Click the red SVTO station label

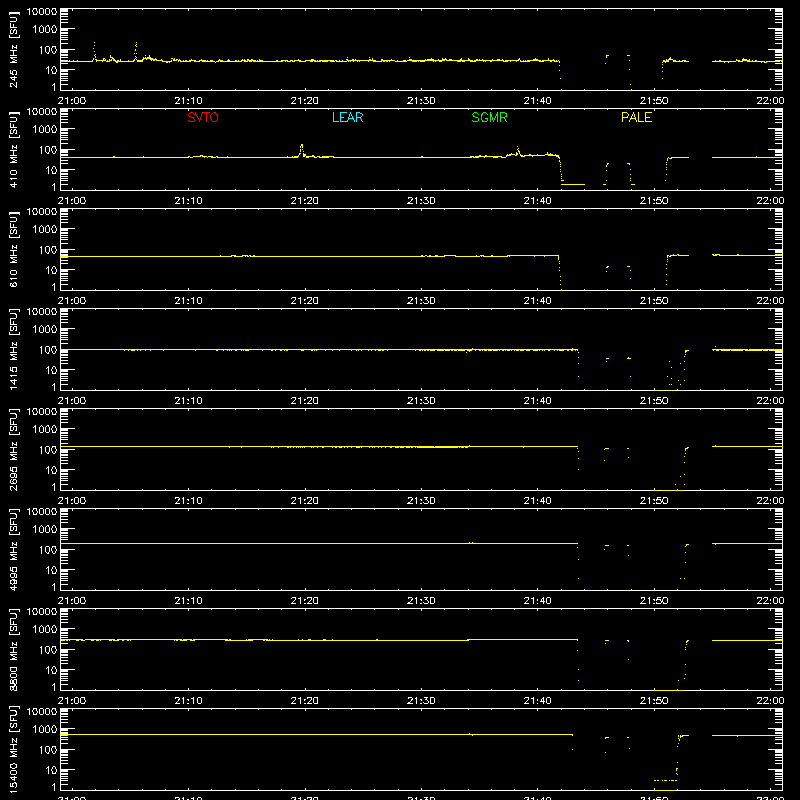203,117
